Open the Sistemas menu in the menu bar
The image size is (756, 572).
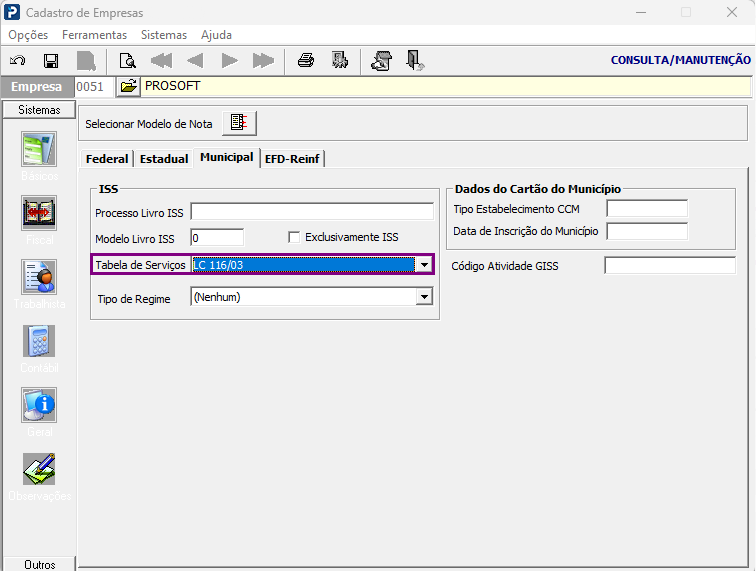pos(164,35)
